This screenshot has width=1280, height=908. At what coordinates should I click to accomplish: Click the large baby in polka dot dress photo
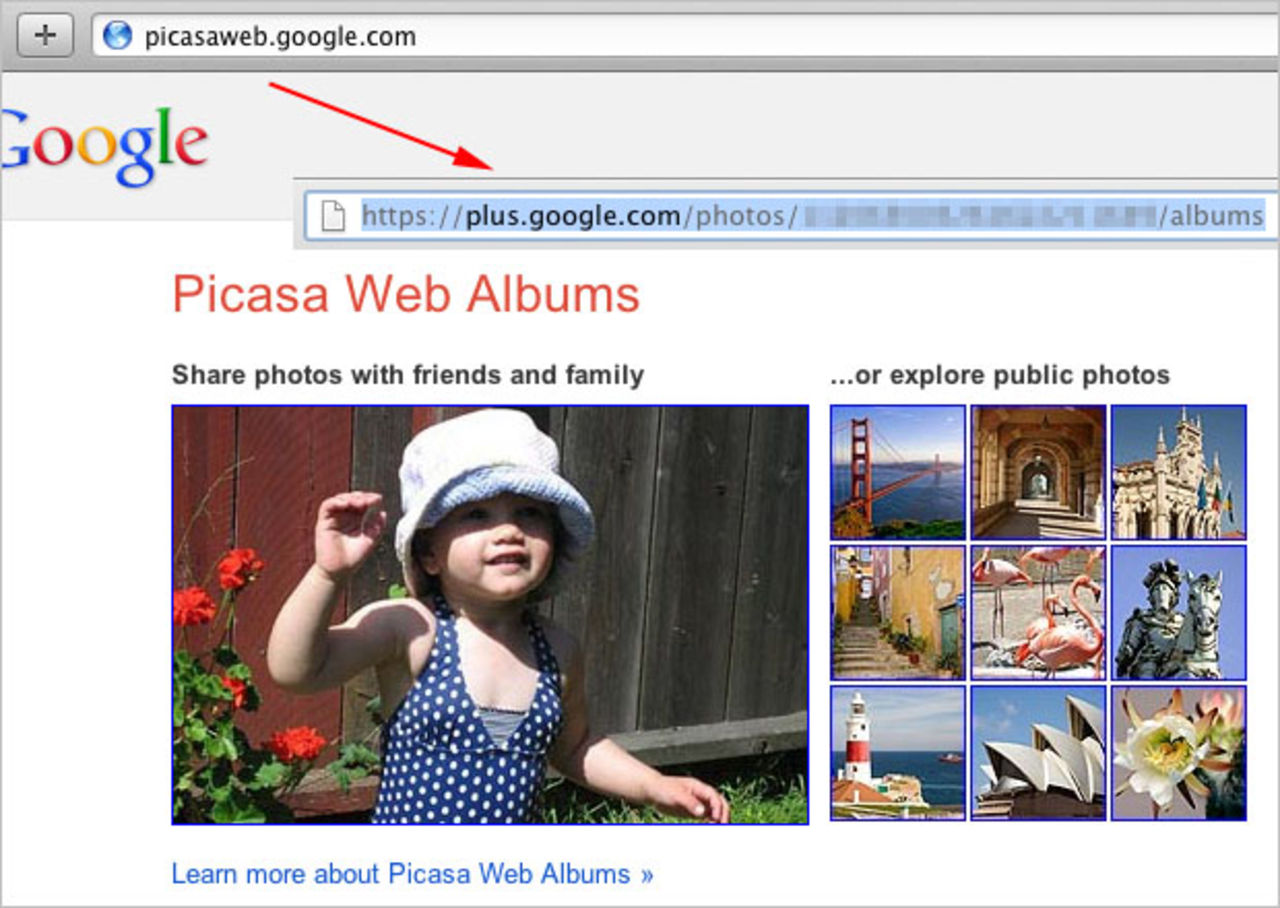coord(490,613)
